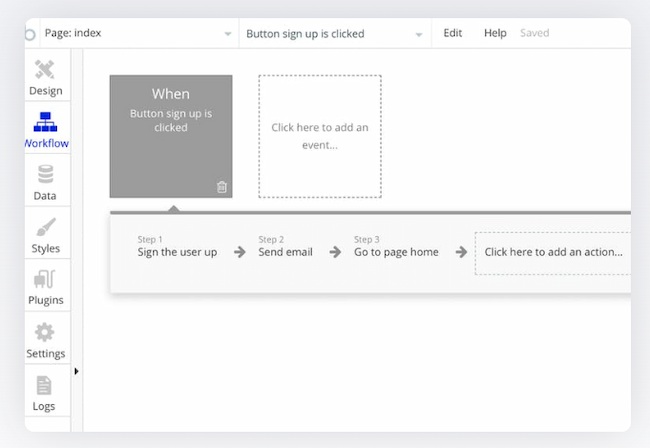Click here to add an action

[x=553, y=252]
